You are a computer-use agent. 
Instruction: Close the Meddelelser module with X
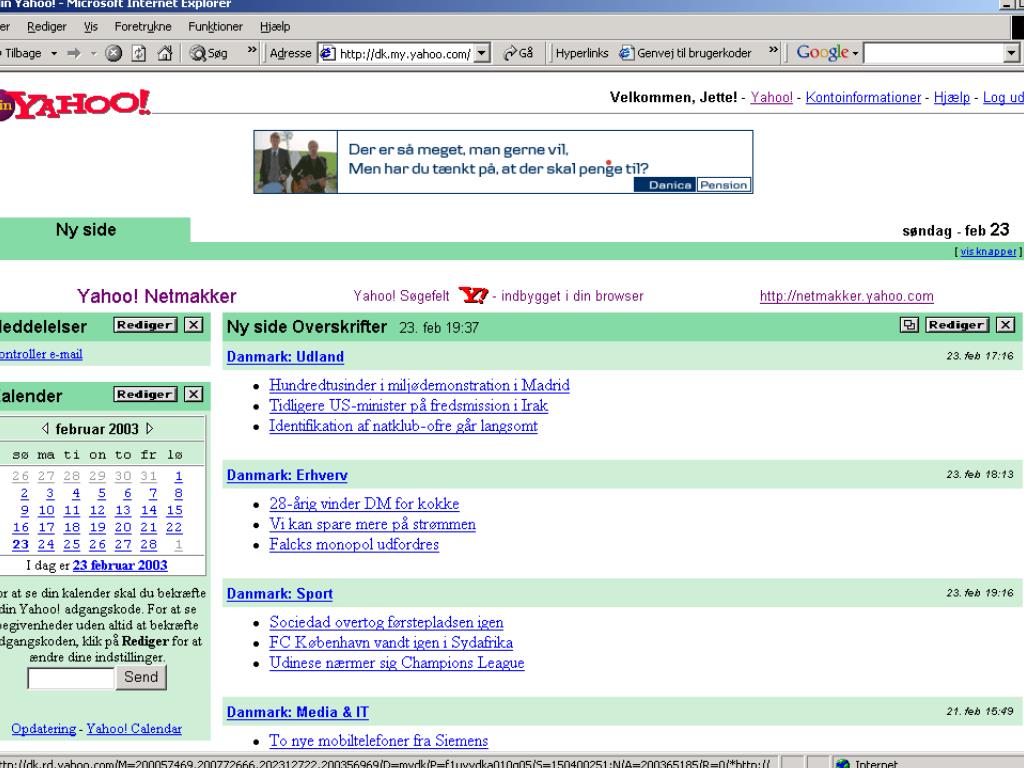[193, 325]
